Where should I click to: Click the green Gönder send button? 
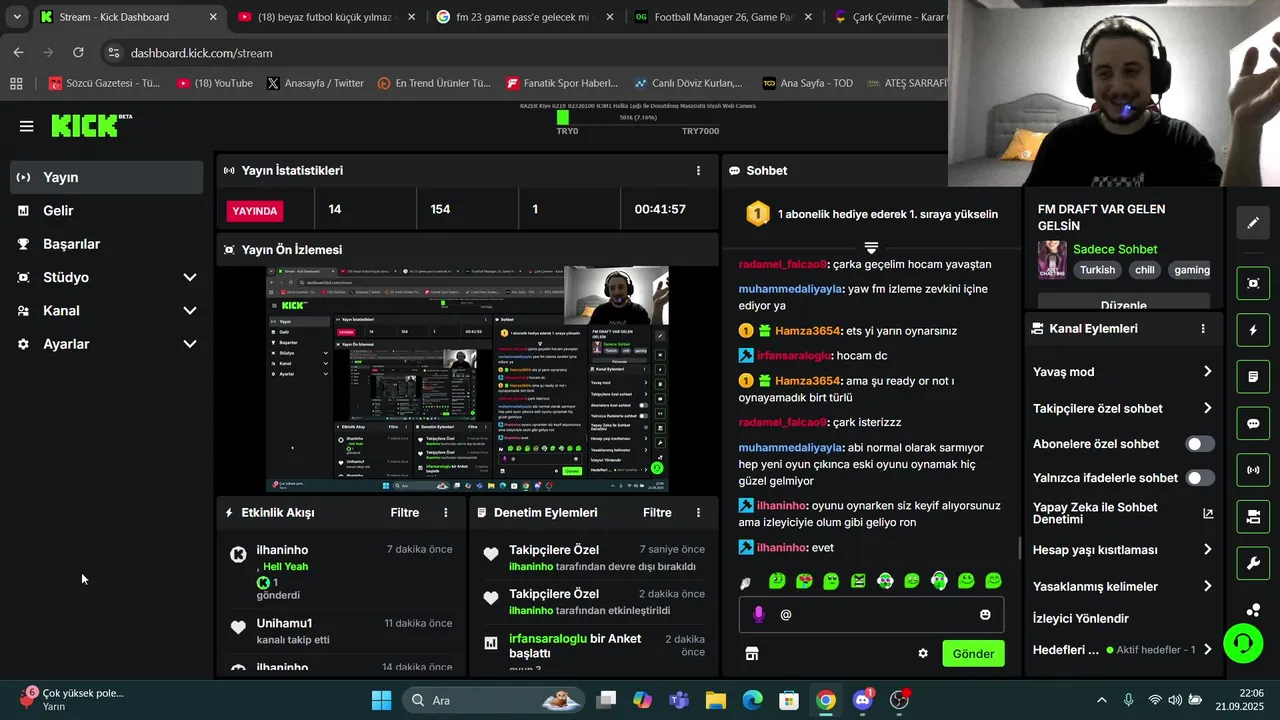pyautogui.click(x=973, y=654)
